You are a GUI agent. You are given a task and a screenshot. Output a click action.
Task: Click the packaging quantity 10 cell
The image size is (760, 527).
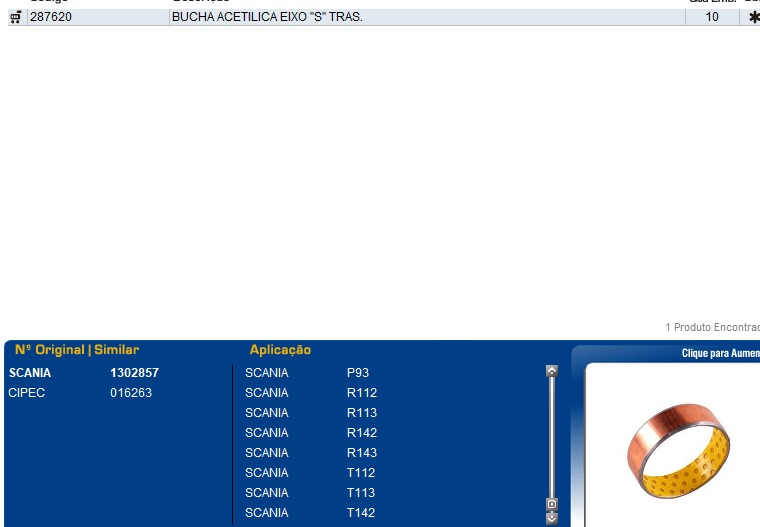(712, 17)
